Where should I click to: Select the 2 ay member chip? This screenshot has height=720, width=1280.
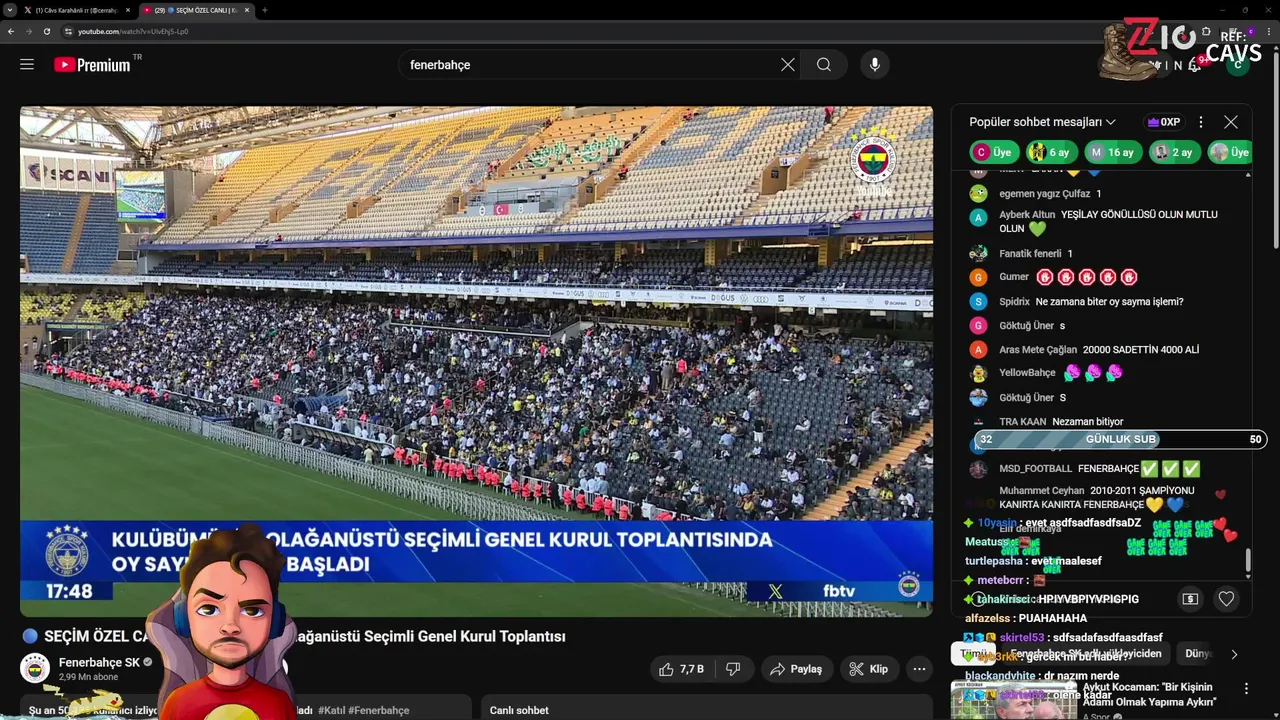click(x=1174, y=152)
